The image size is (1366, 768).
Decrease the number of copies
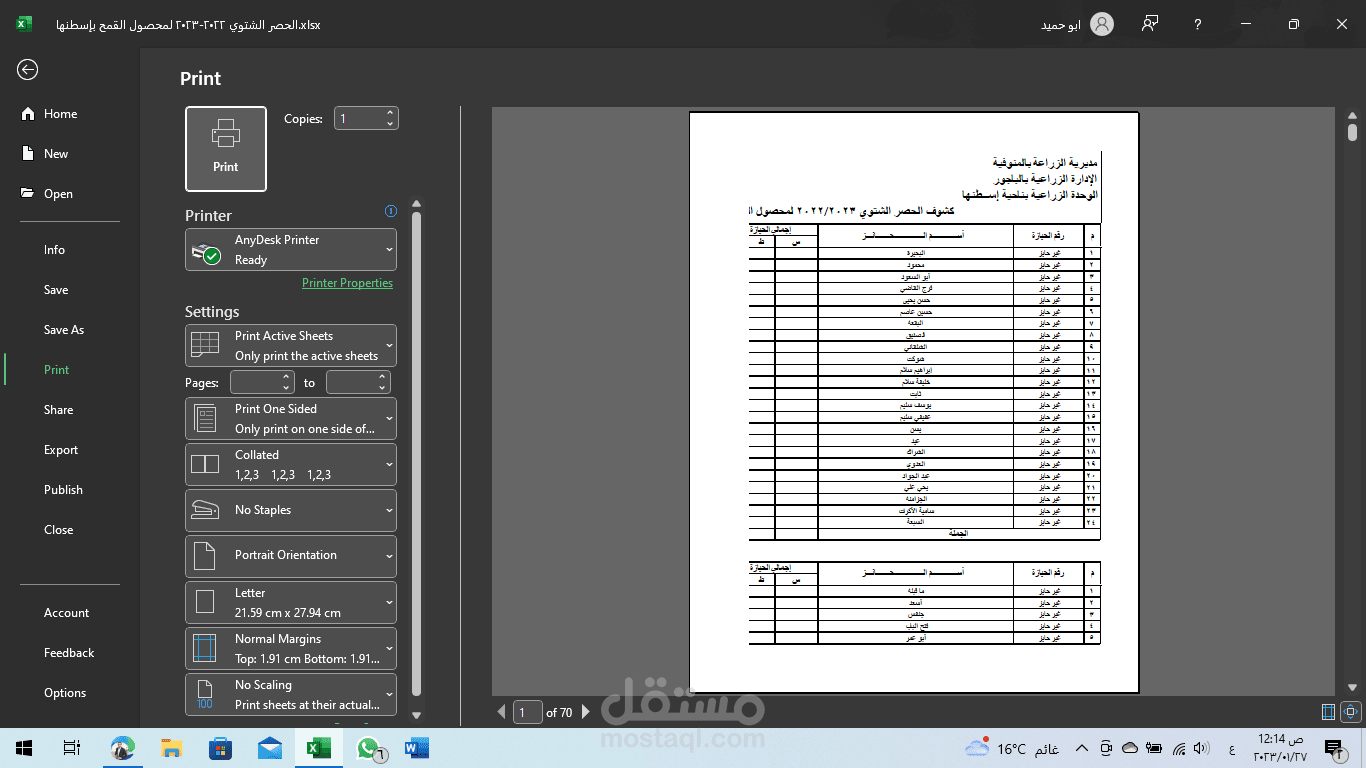(390, 124)
